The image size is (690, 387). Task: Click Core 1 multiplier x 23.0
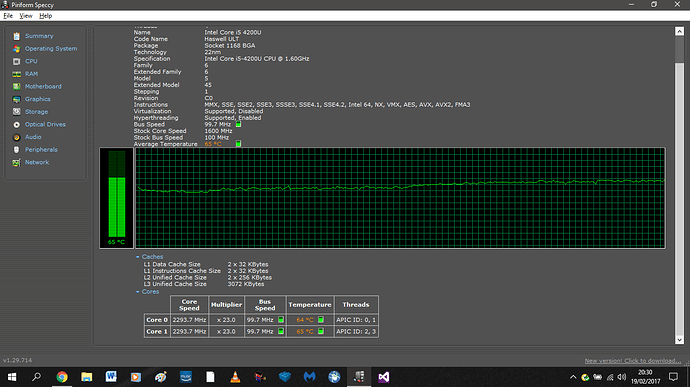226,331
